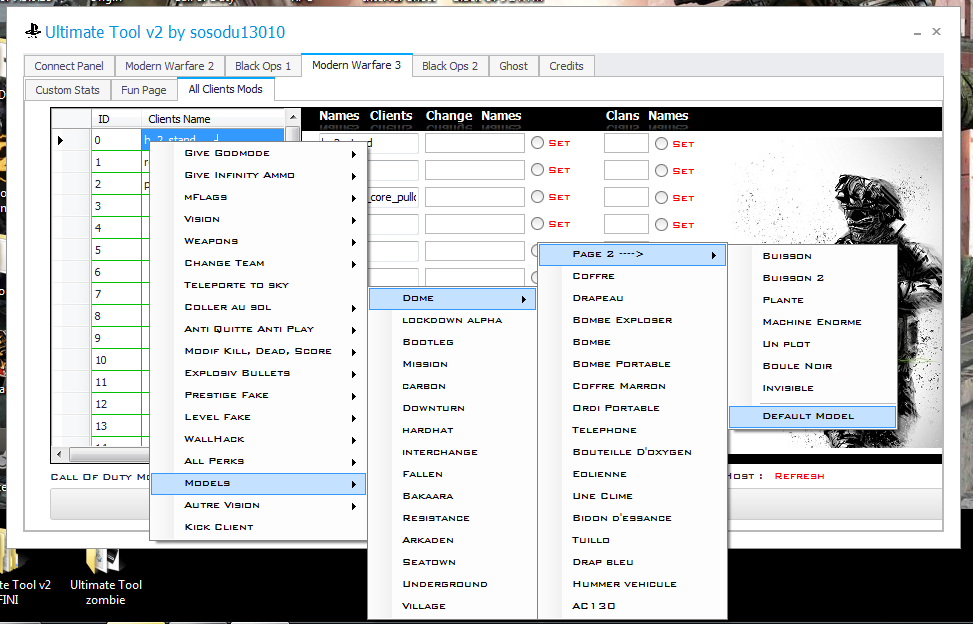
Task: Click the third Change Names input field
Action: coord(475,197)
